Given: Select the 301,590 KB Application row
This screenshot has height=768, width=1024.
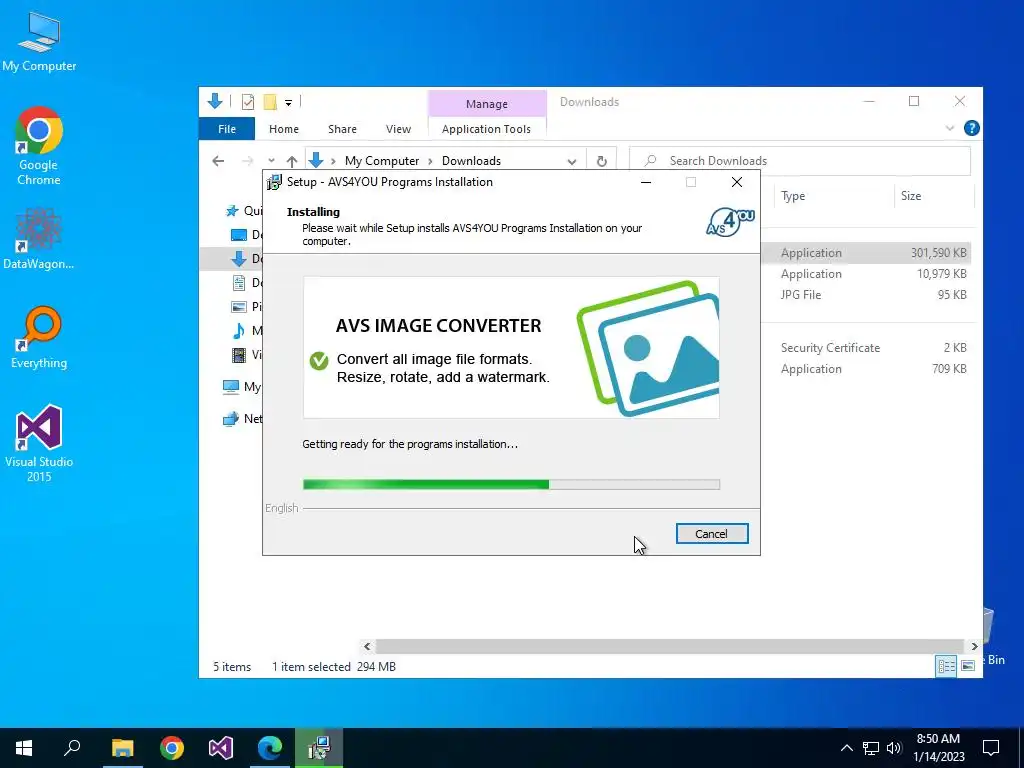Looking at the screenshot, I should (x=867, y=253).
